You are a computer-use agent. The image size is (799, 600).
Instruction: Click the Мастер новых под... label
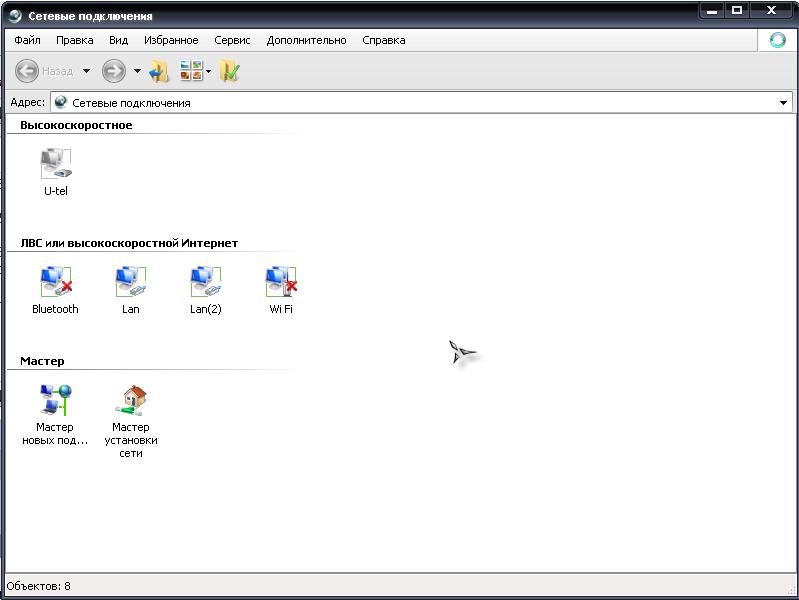pyautogui.click(x=55, y=434)
